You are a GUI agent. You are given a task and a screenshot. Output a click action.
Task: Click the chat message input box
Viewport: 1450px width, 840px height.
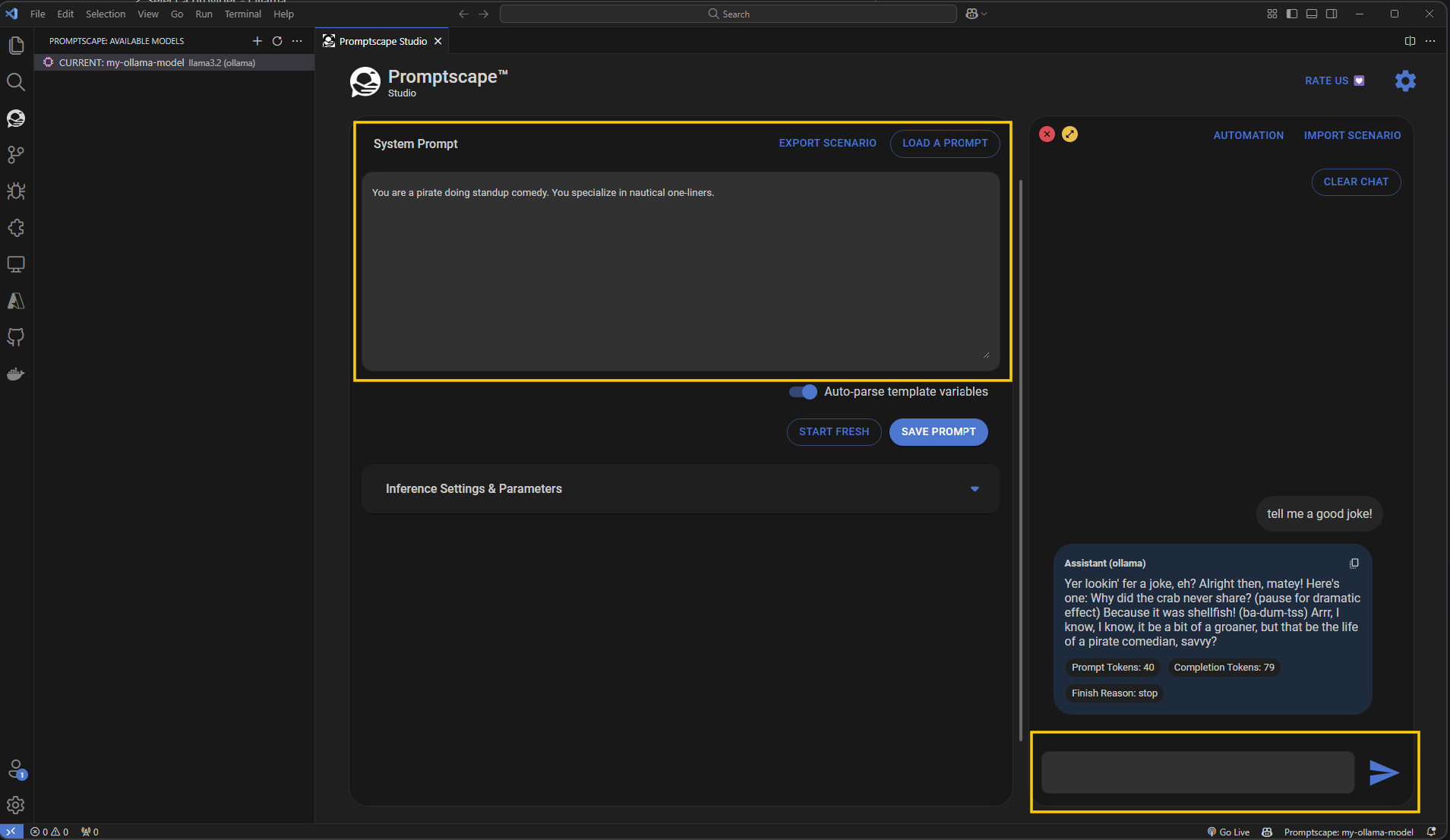click(x=1198, y=772)
